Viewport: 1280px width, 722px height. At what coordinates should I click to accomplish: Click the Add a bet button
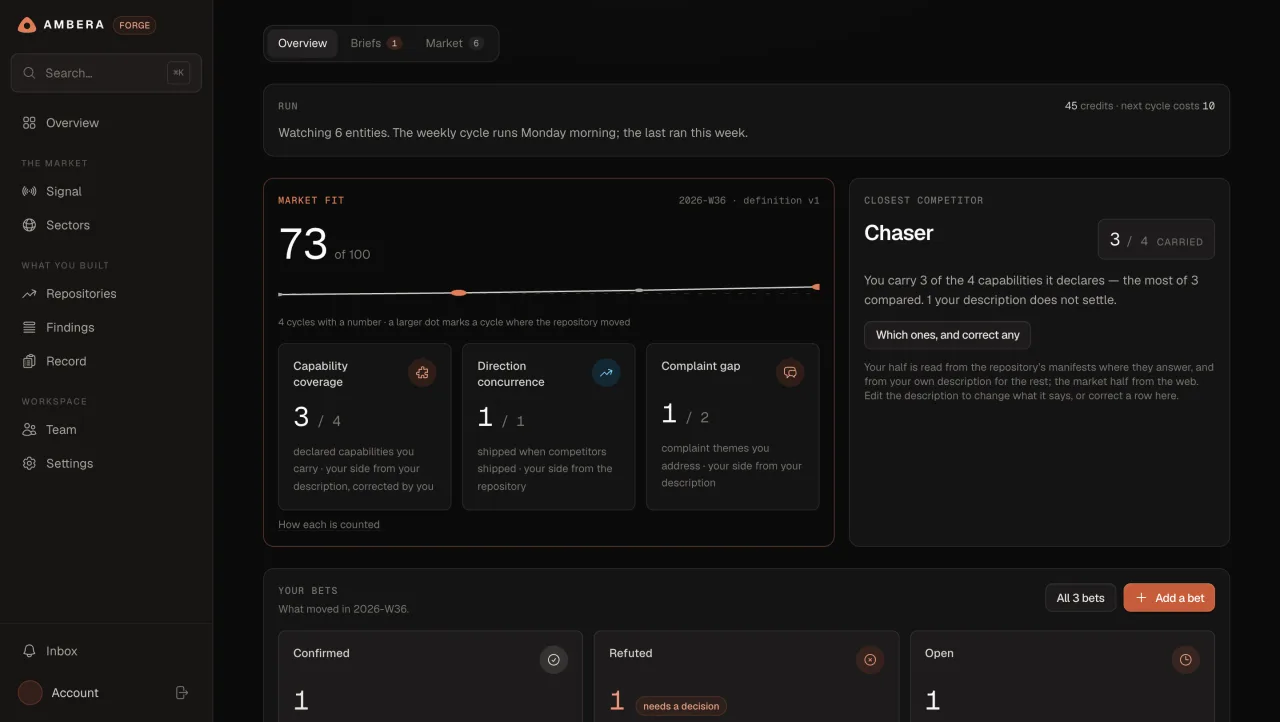click(1169, 598)
